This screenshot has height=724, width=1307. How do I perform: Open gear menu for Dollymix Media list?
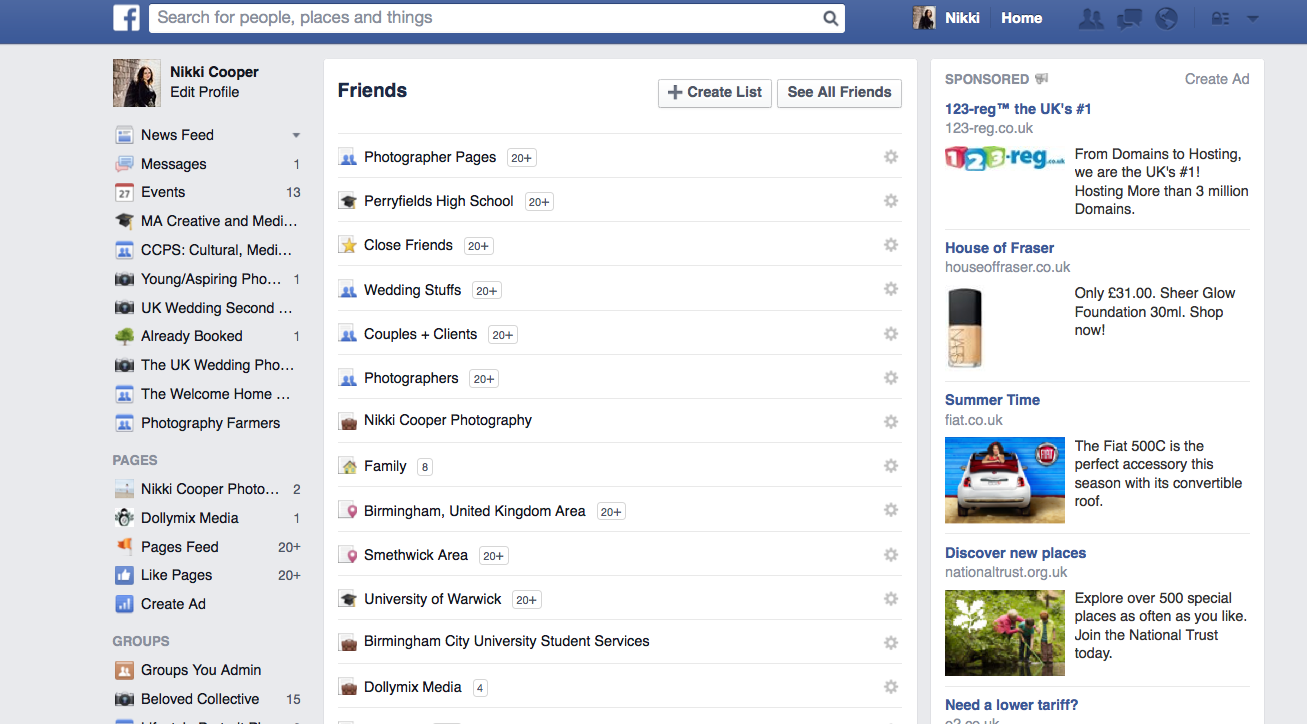(891, 687)
